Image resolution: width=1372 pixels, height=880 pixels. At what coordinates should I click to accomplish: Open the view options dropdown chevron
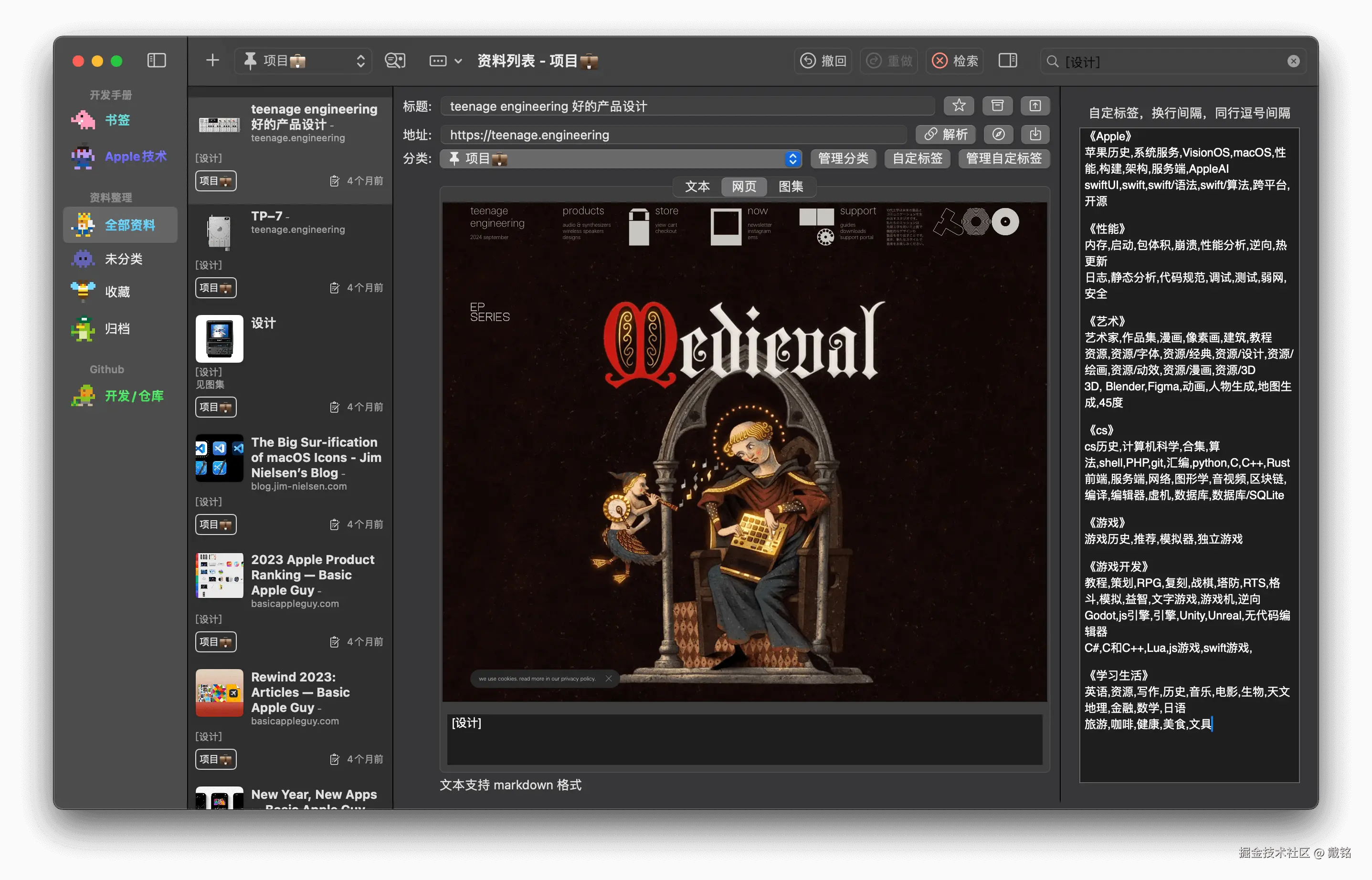coord(458,61)
